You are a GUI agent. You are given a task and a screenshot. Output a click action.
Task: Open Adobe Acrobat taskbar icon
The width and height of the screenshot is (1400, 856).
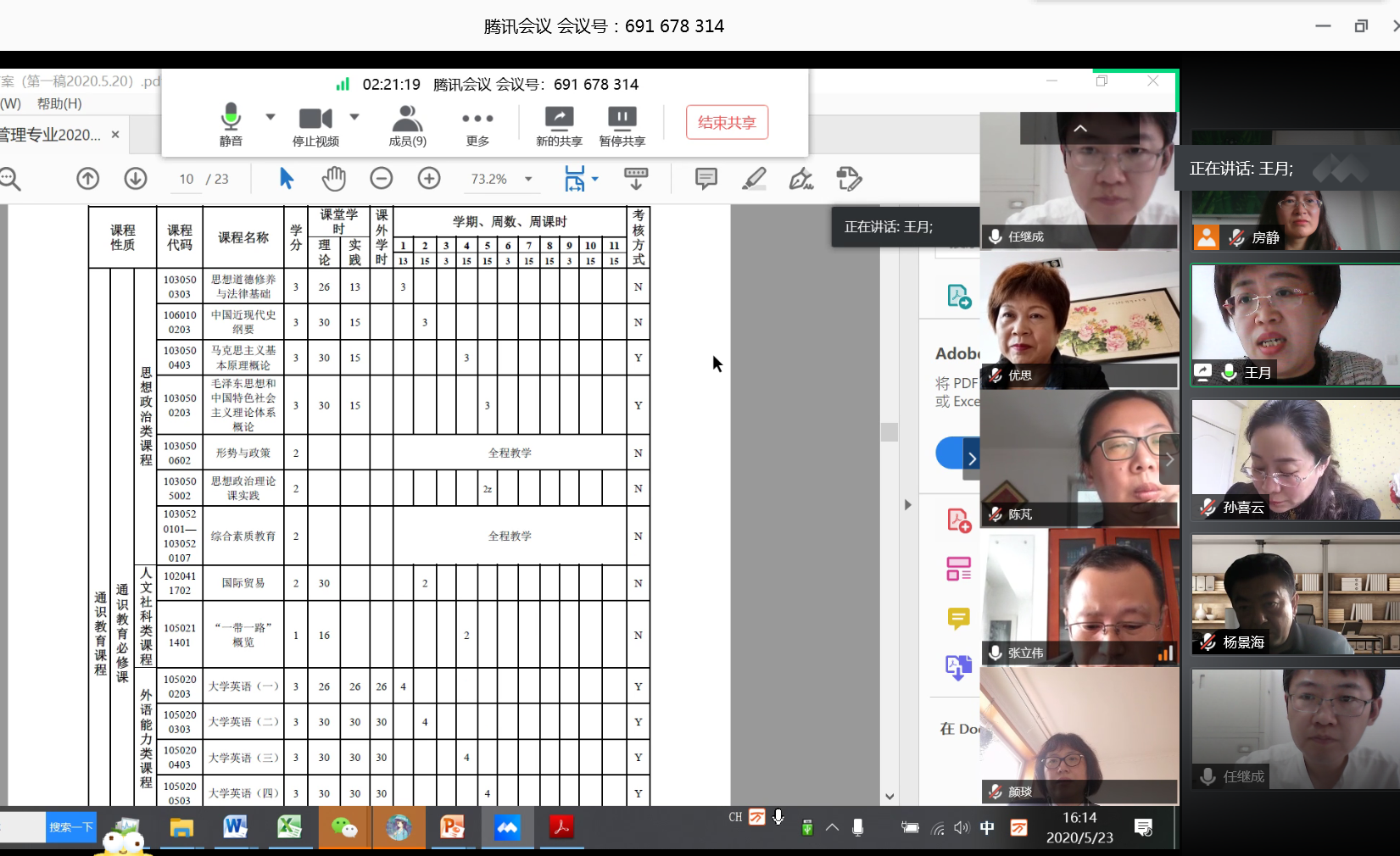pyautogui.click(x=561, y=827)
